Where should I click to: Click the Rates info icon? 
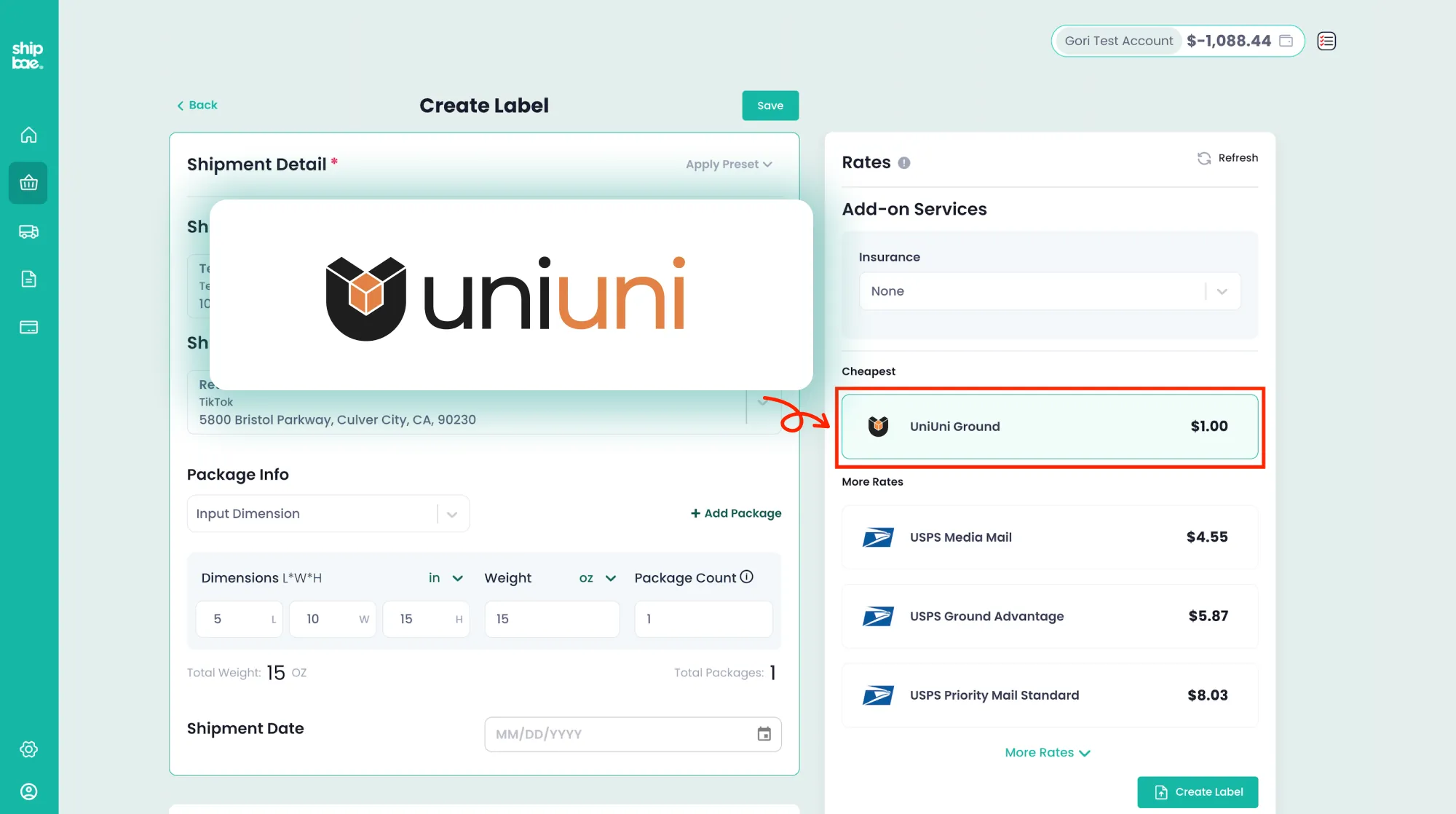tap(904, 163)
